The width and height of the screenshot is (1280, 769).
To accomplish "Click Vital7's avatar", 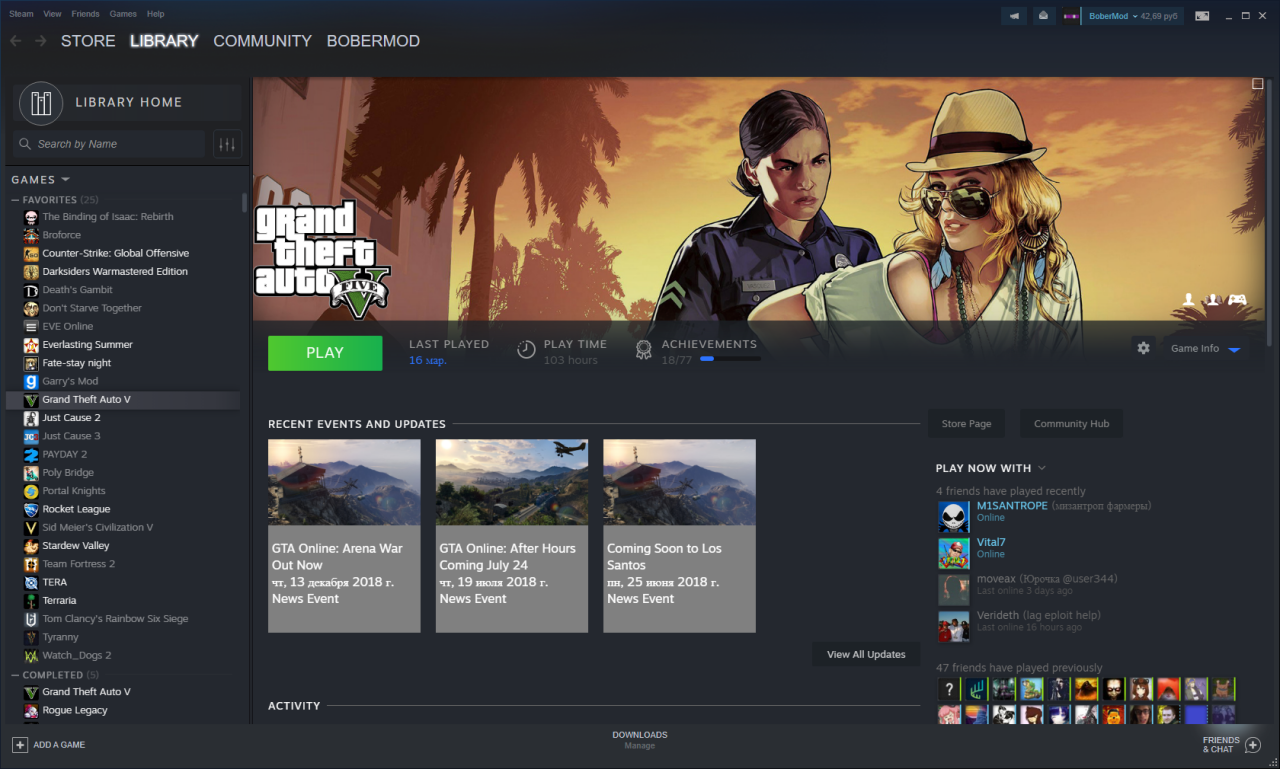I will tap(954, 553).
